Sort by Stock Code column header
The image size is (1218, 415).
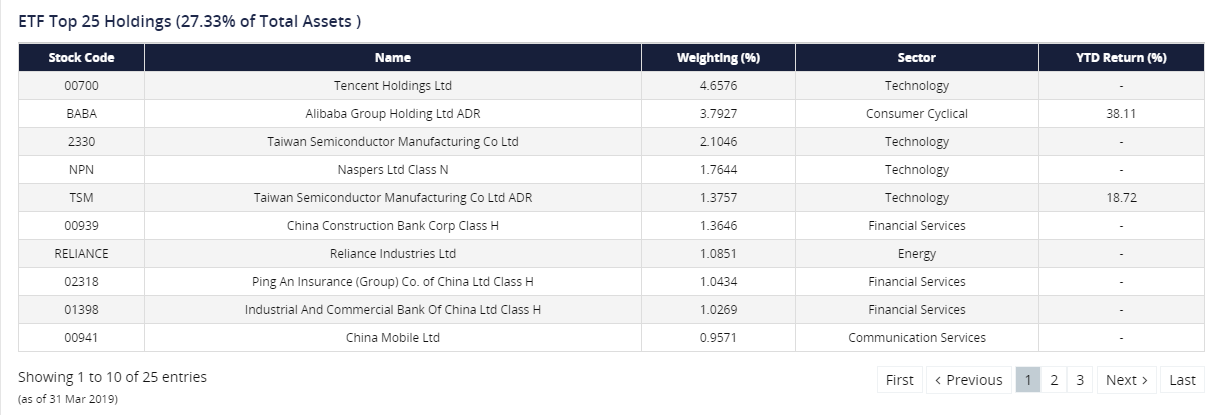[x=81, y=58]
